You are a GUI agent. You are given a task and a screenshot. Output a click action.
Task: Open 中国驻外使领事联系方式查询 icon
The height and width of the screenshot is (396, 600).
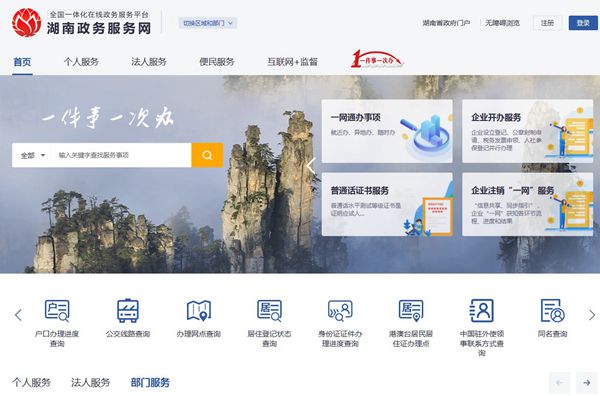pos(482,311)
